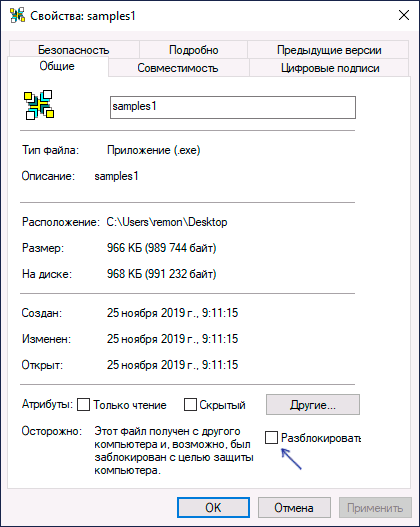Open the Другие... attributes button
The width and height of the screenshot is (420, 527).
point(313,405)
